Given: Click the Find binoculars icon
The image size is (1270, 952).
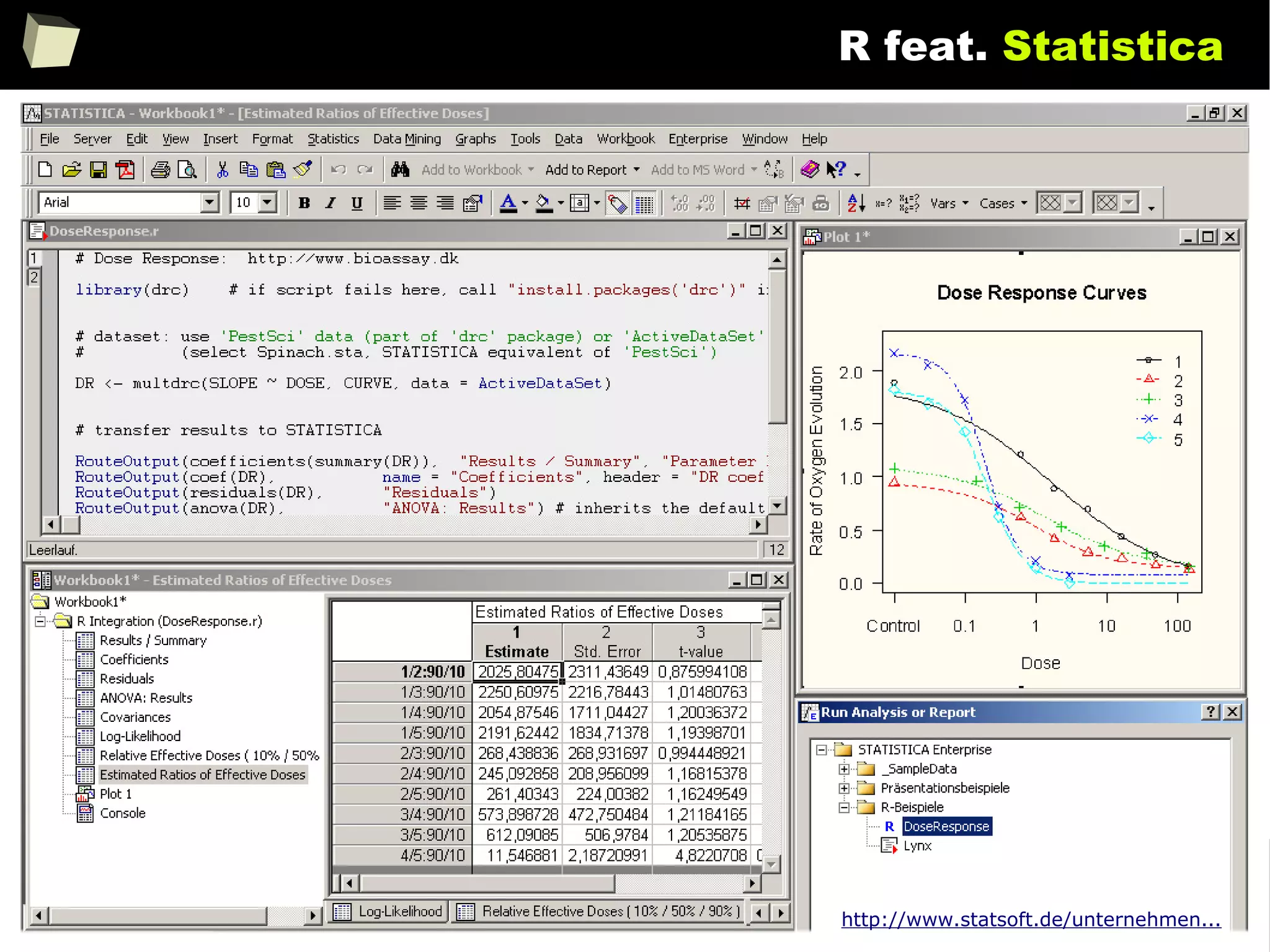Looking at the screenshot, I should pos(401,169).
